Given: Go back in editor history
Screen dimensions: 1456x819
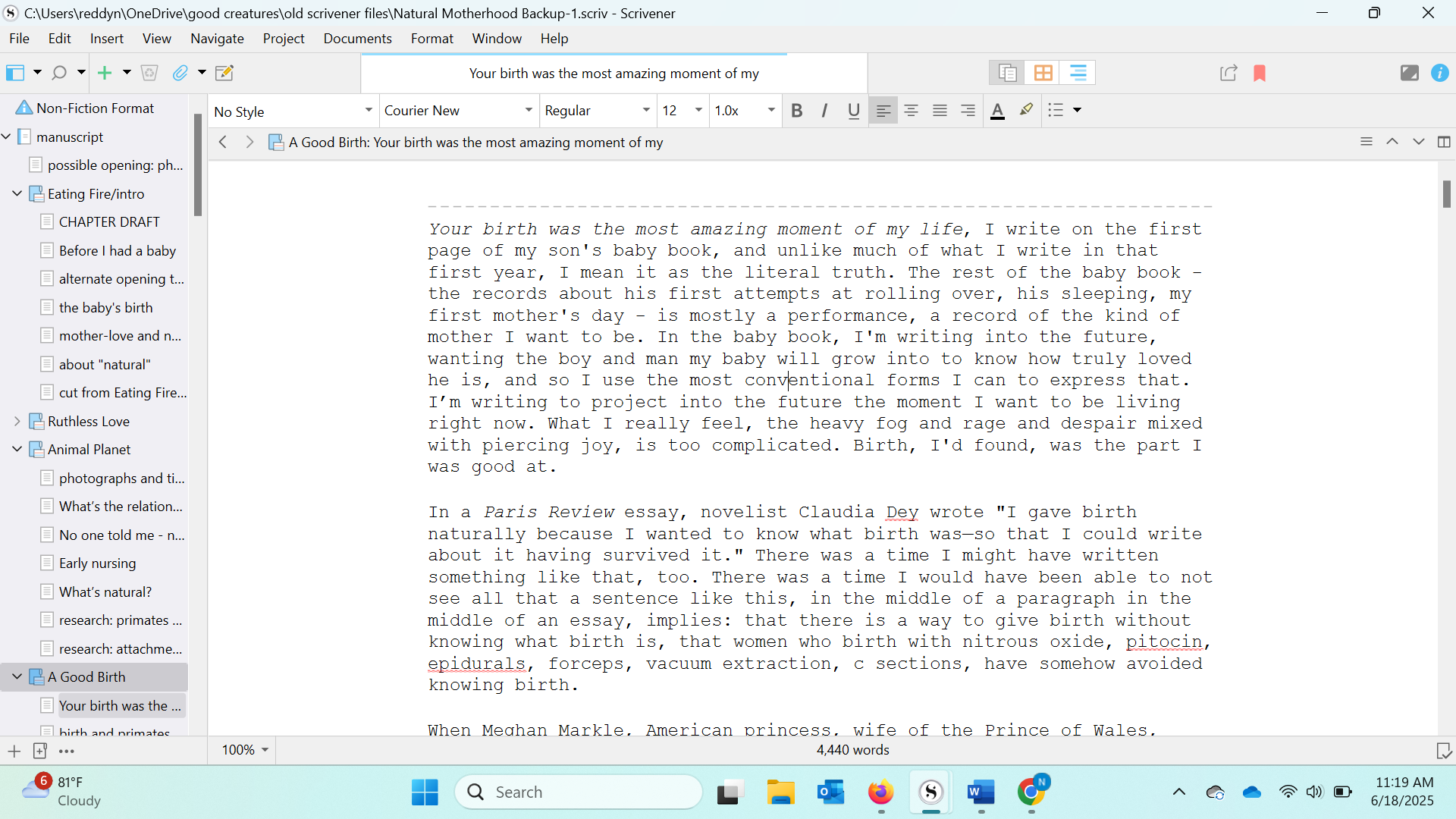Looking at the screenshot, I should click(x=223, y=142).
